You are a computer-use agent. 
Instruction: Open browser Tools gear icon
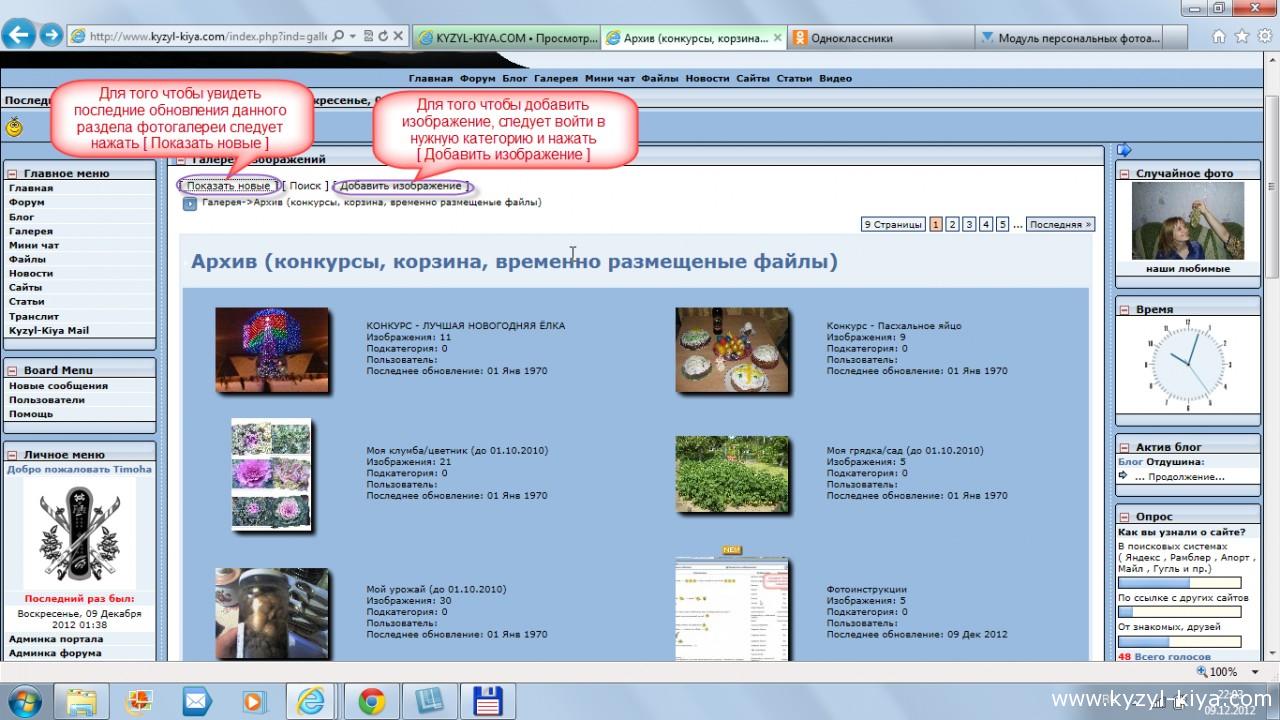pos(1263,36)
